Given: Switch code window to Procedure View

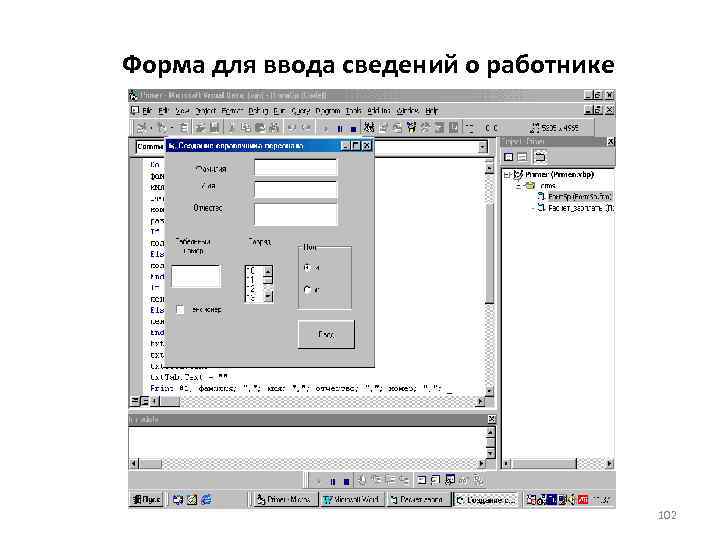Looking at the screenshot, I should (135, 401).
